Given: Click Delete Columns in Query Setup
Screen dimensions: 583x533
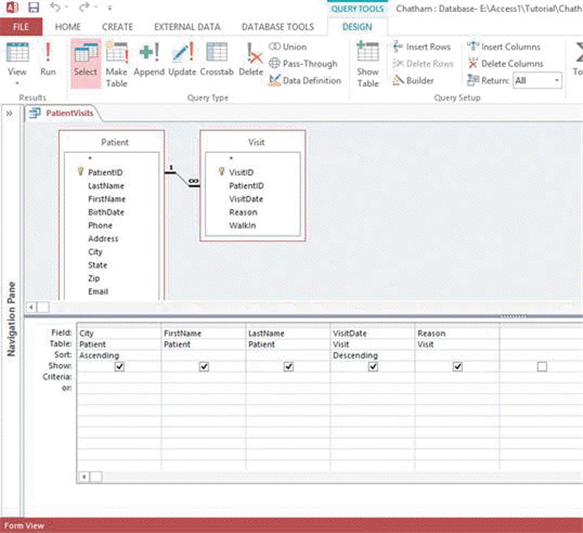Looking at the screenshot, I should tap(506, 64).
